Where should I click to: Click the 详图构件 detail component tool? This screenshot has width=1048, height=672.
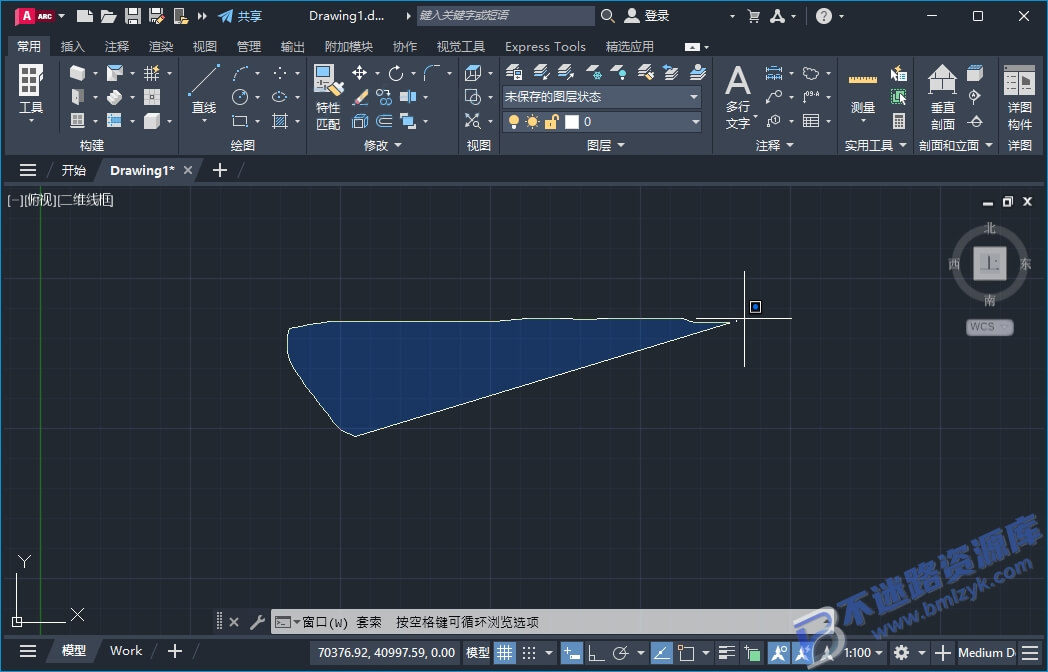(1019, 97)
